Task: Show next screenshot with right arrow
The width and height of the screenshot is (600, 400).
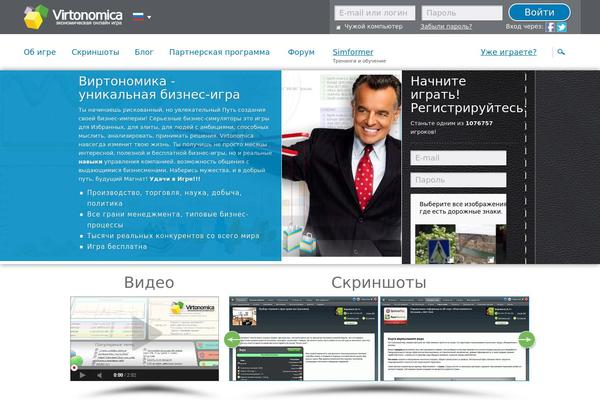Action: tap(527, 340)
